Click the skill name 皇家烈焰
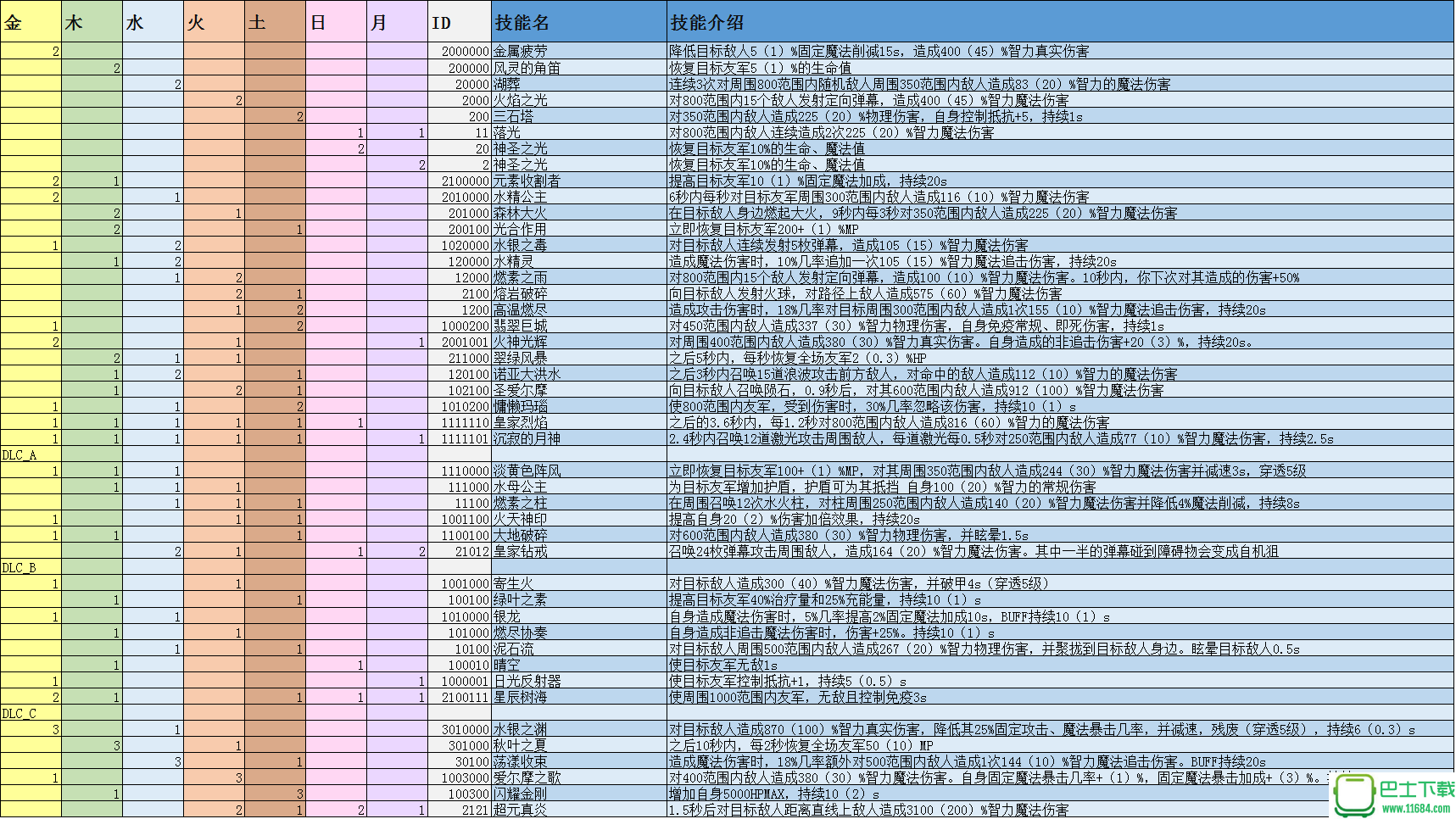This screenshot has height=819, width=1456. pos(579,422)
